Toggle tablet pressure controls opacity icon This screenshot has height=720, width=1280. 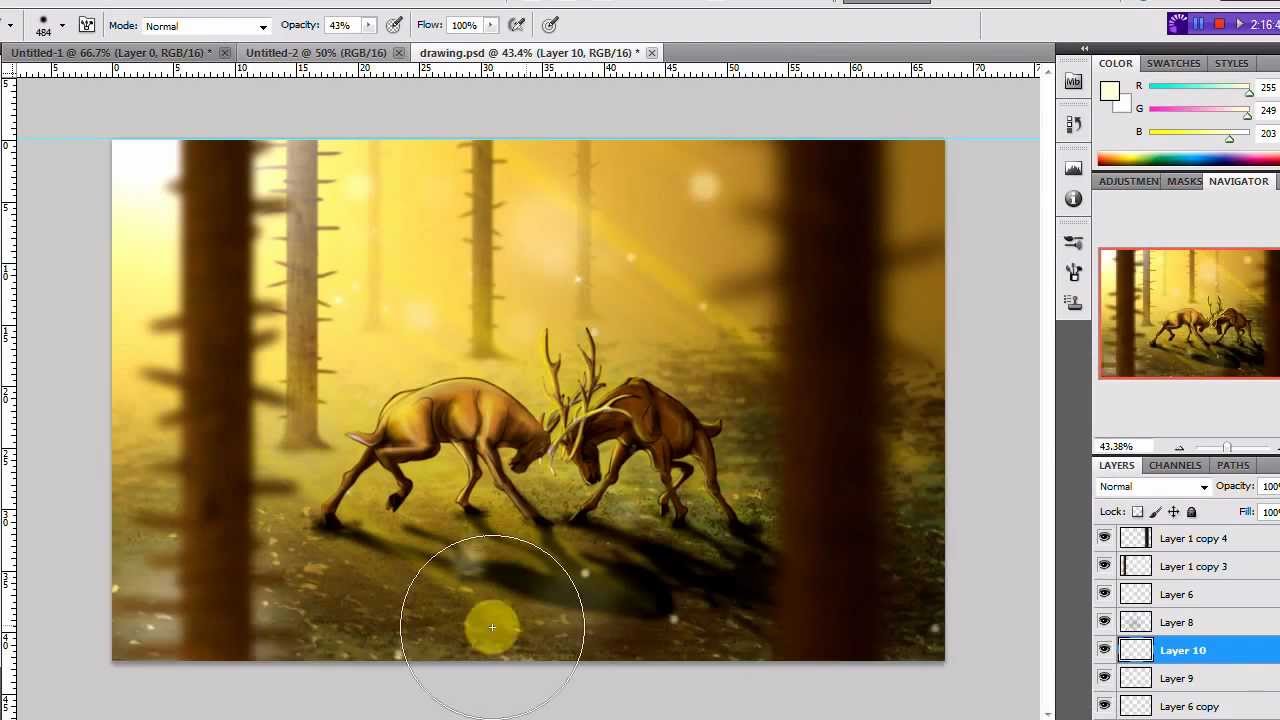tap(395, 25)
